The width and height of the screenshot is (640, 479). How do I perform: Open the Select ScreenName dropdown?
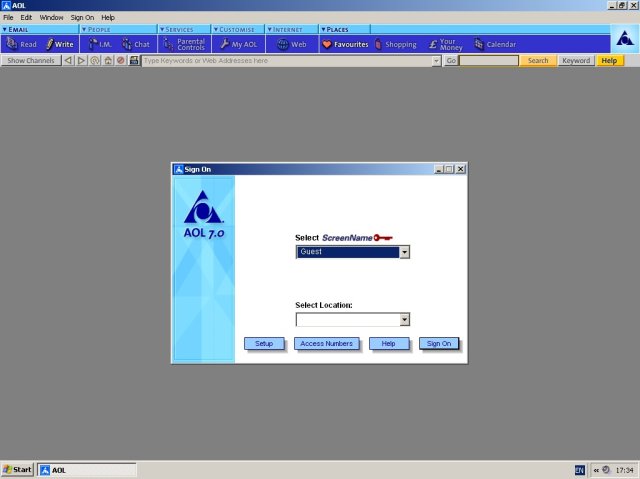[404, 252]
